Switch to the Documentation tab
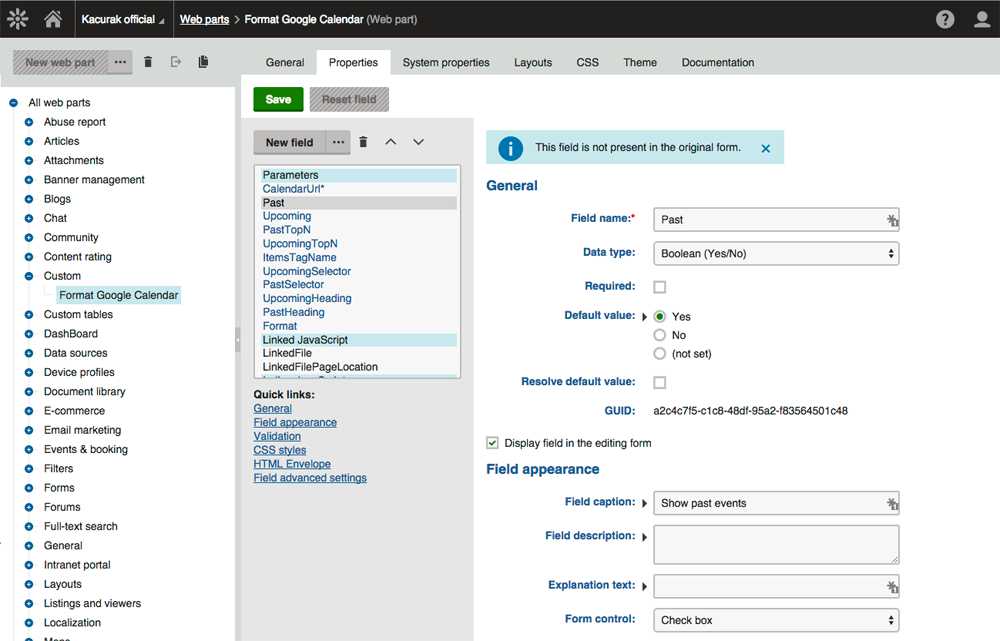1000x641 pixels. tap(717, 63)
